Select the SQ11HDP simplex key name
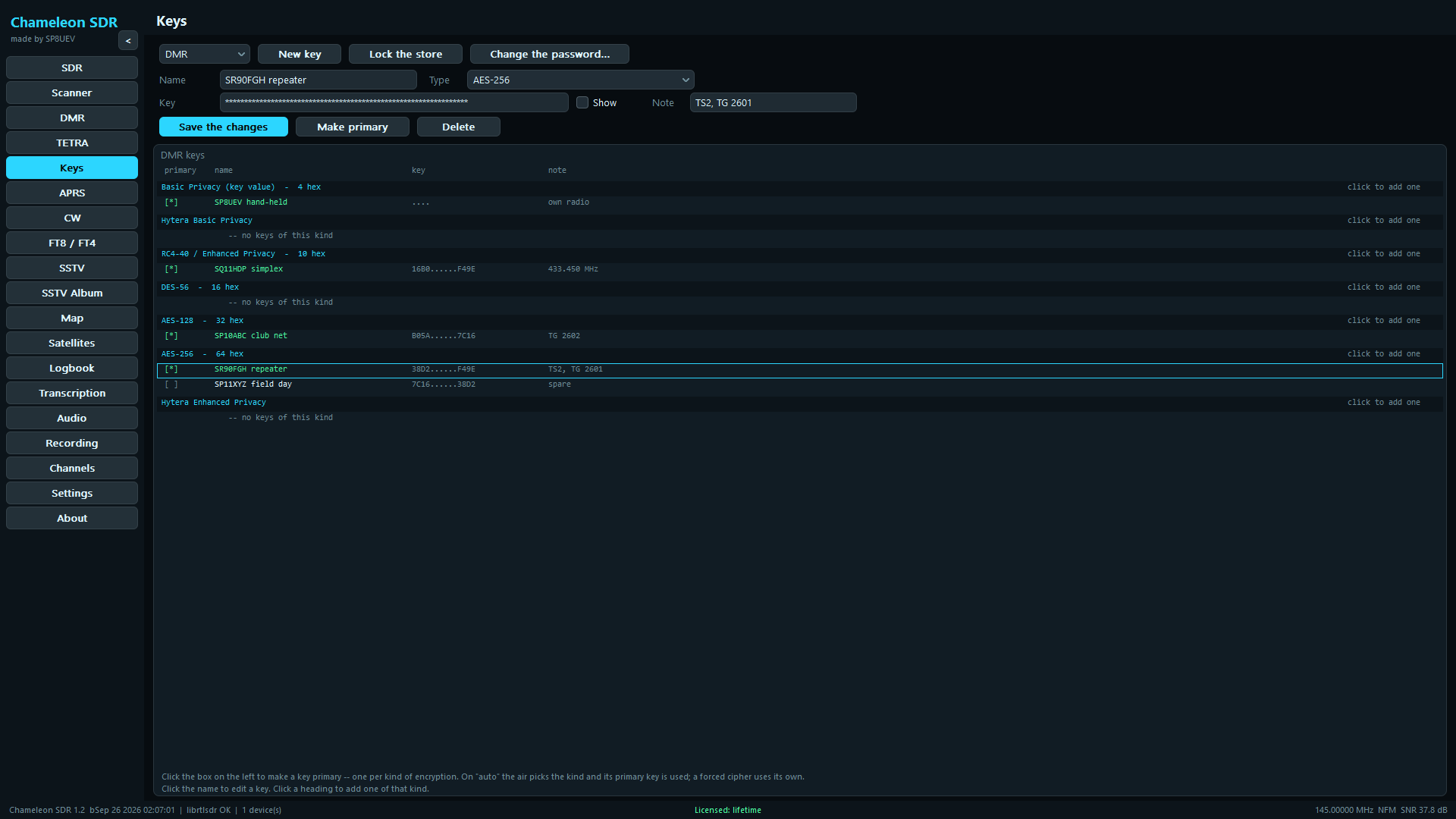The height and width of the screenshot is (819, 1456). [249, 269]
